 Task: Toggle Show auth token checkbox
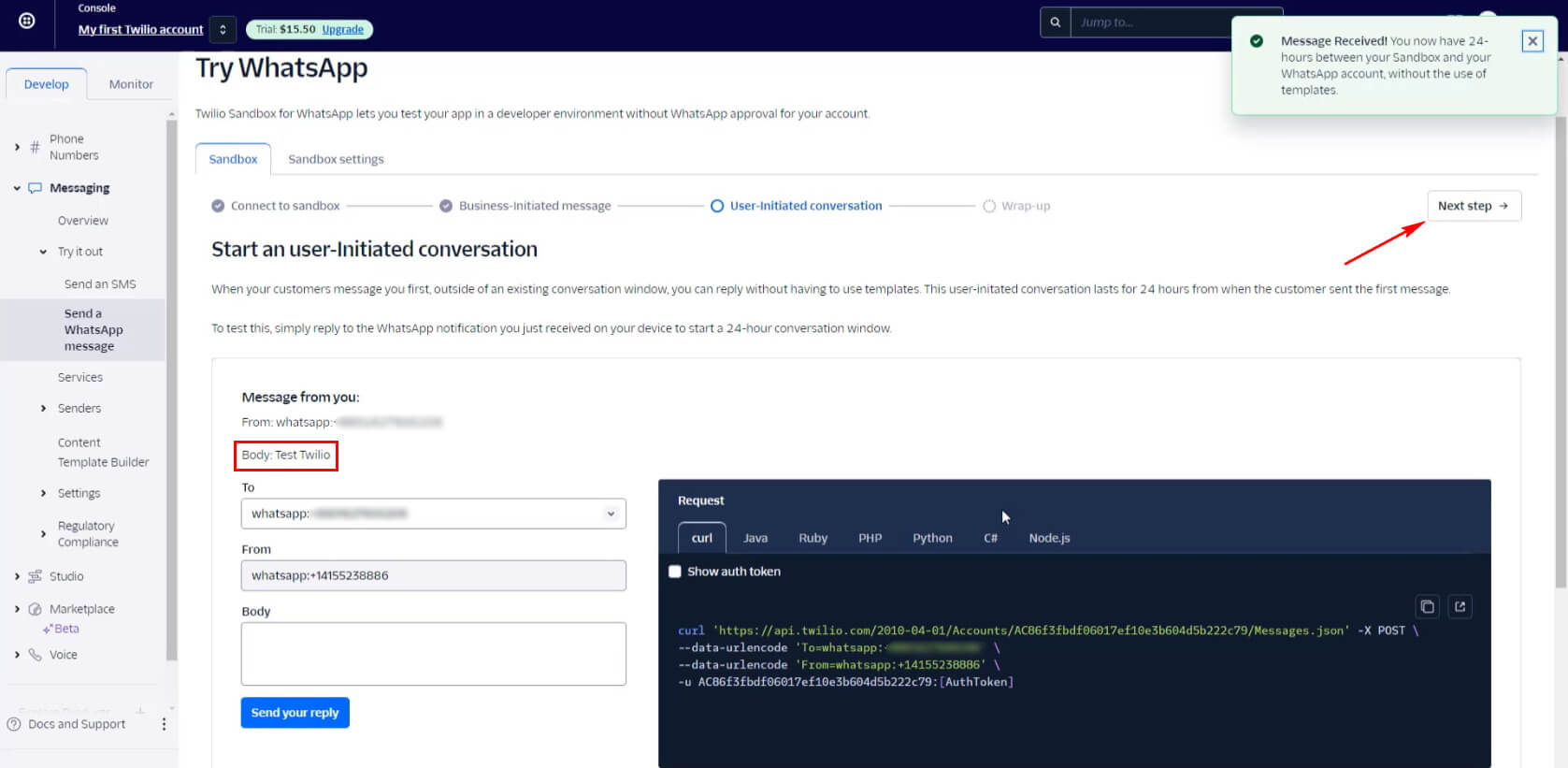click(675, 572)
